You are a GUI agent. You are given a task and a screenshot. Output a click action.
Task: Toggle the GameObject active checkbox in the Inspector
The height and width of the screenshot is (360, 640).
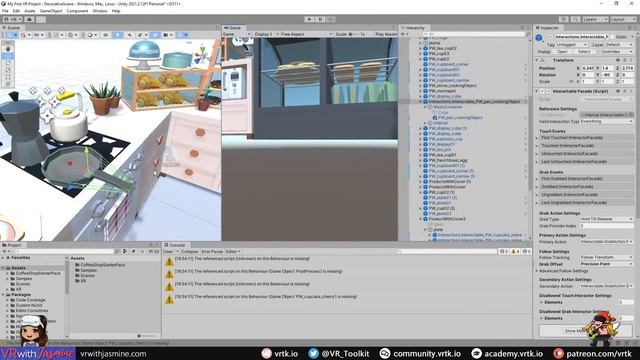[x=550, y=37]
